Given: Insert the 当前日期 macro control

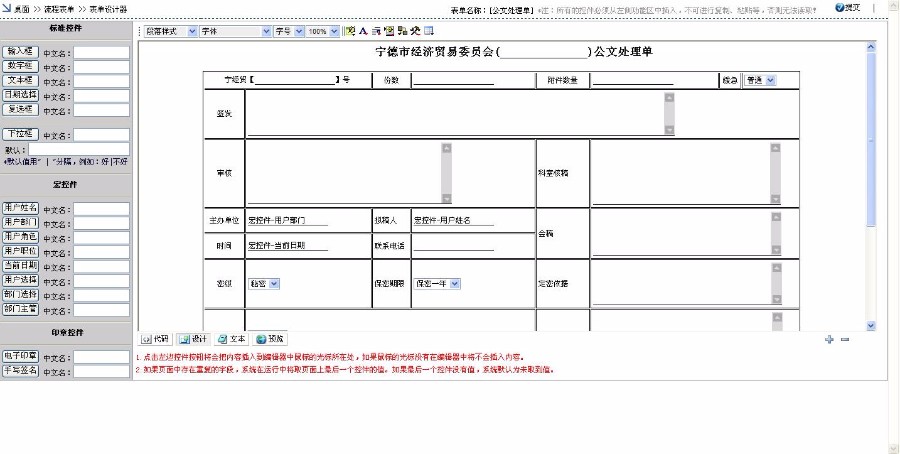Looking at the screenshot, I should coord(21,266).
